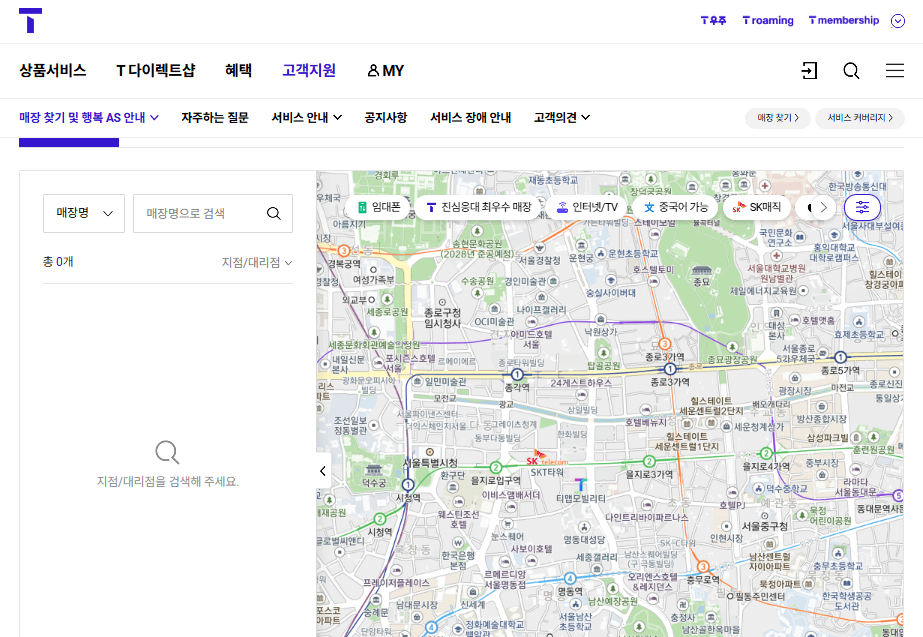Image resolution: width=923 pixels, height=637 pixels.
Task: Click the 총 0개 result count text
Action: (x=58, y=261)
